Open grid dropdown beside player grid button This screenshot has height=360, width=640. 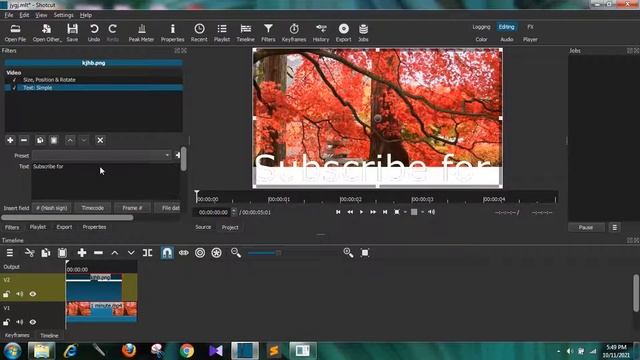(422, 212)
